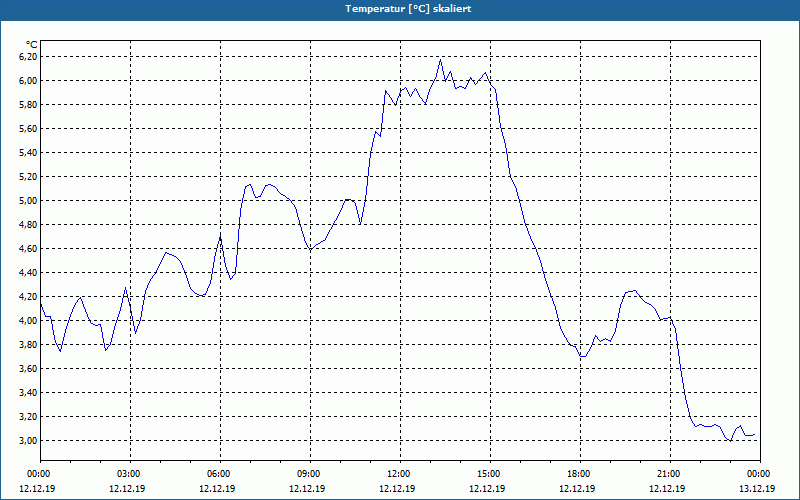Click the 4,80 y-axis value
800x500 pixels.
(28, 224)
